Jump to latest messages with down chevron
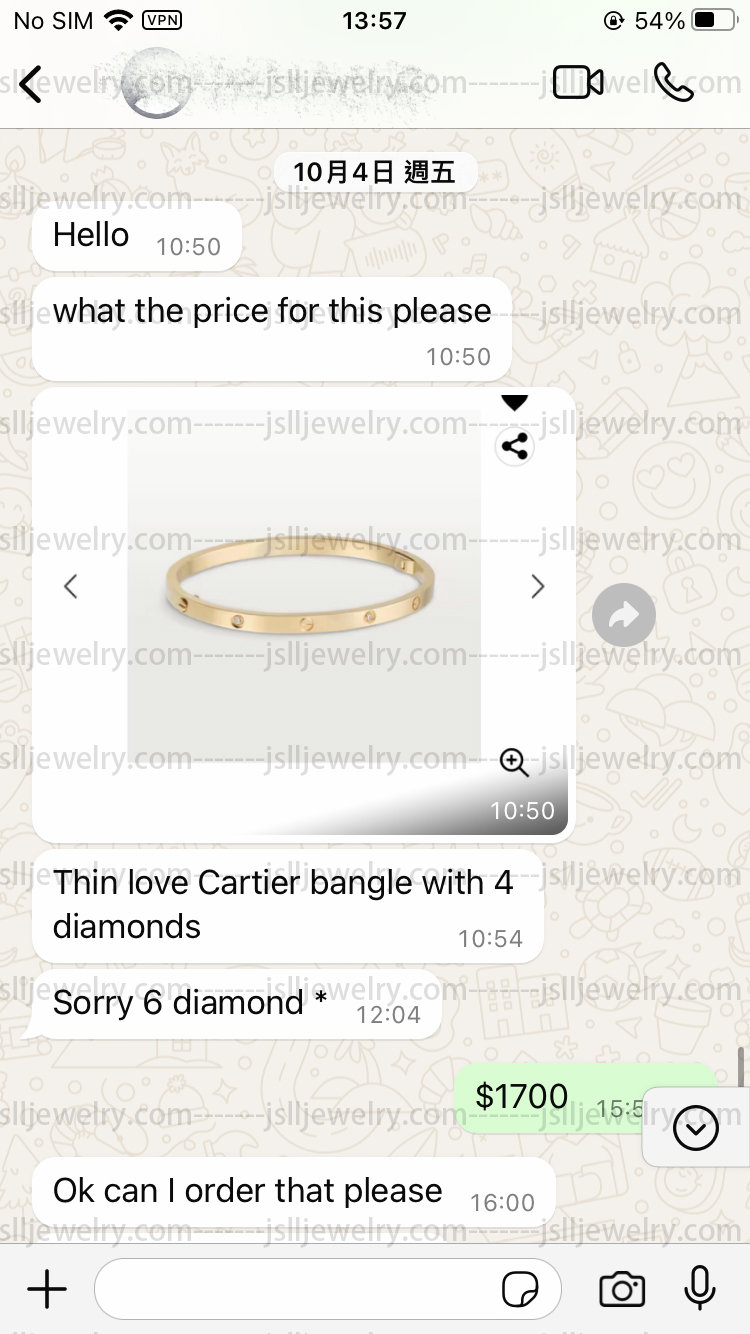Viewport: 750px width, 1334px height. click(696, 1129)
